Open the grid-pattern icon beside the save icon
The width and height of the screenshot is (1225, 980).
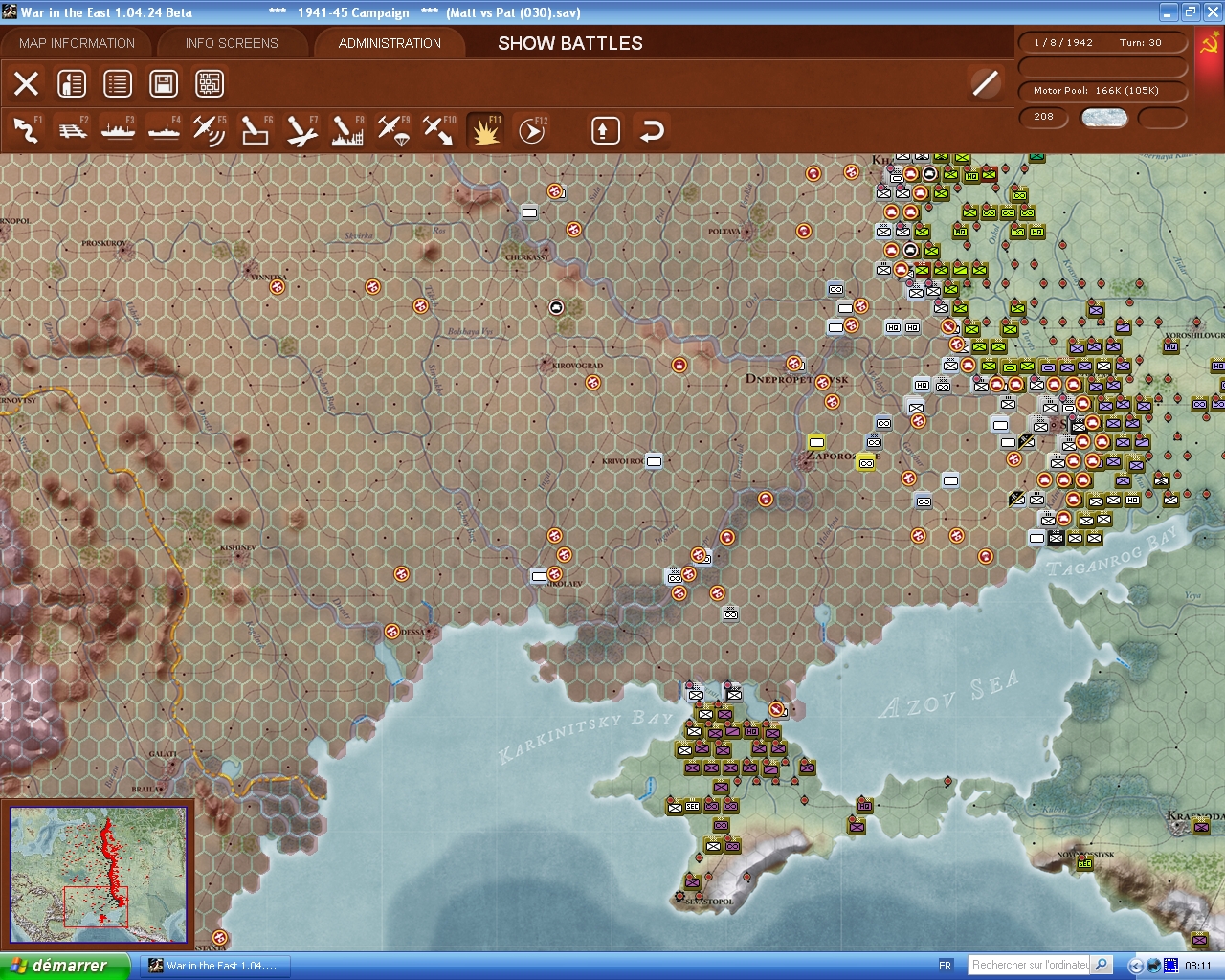[x=210, y=83]
